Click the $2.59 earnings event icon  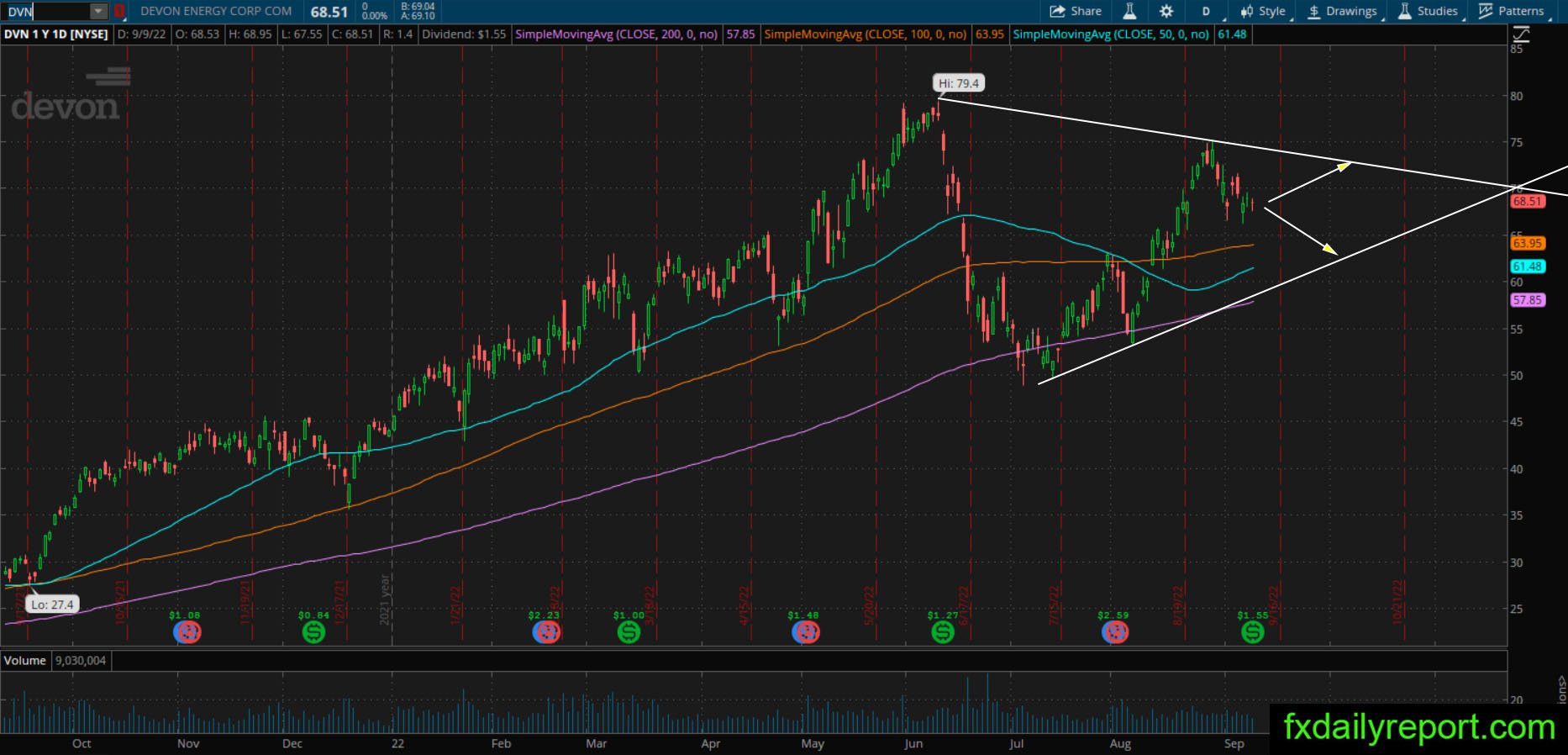(1113, 631)
